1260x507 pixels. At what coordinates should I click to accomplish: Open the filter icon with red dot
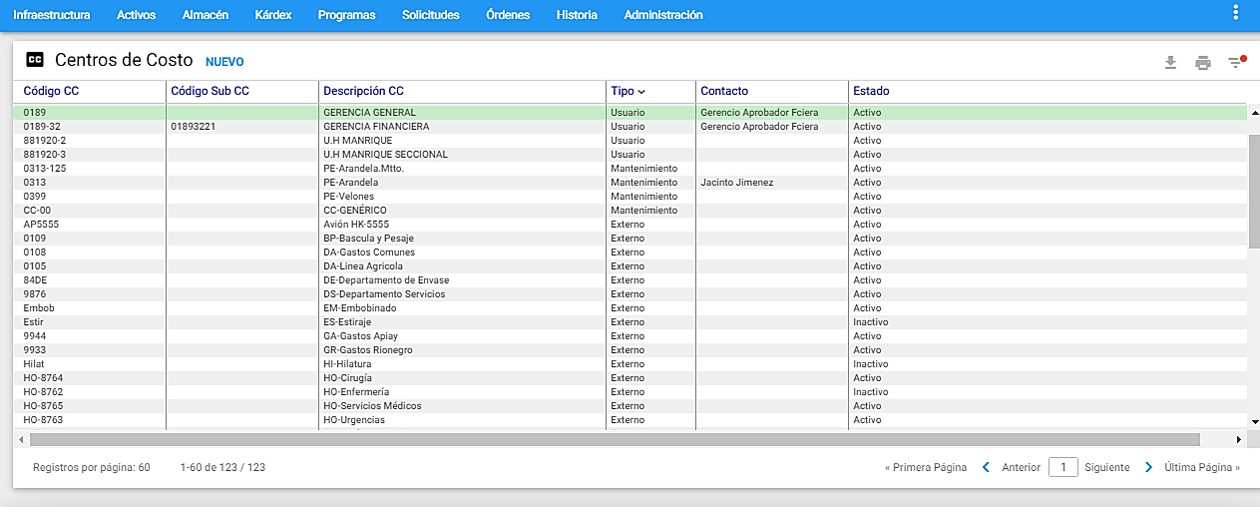tap(1237, 62)
